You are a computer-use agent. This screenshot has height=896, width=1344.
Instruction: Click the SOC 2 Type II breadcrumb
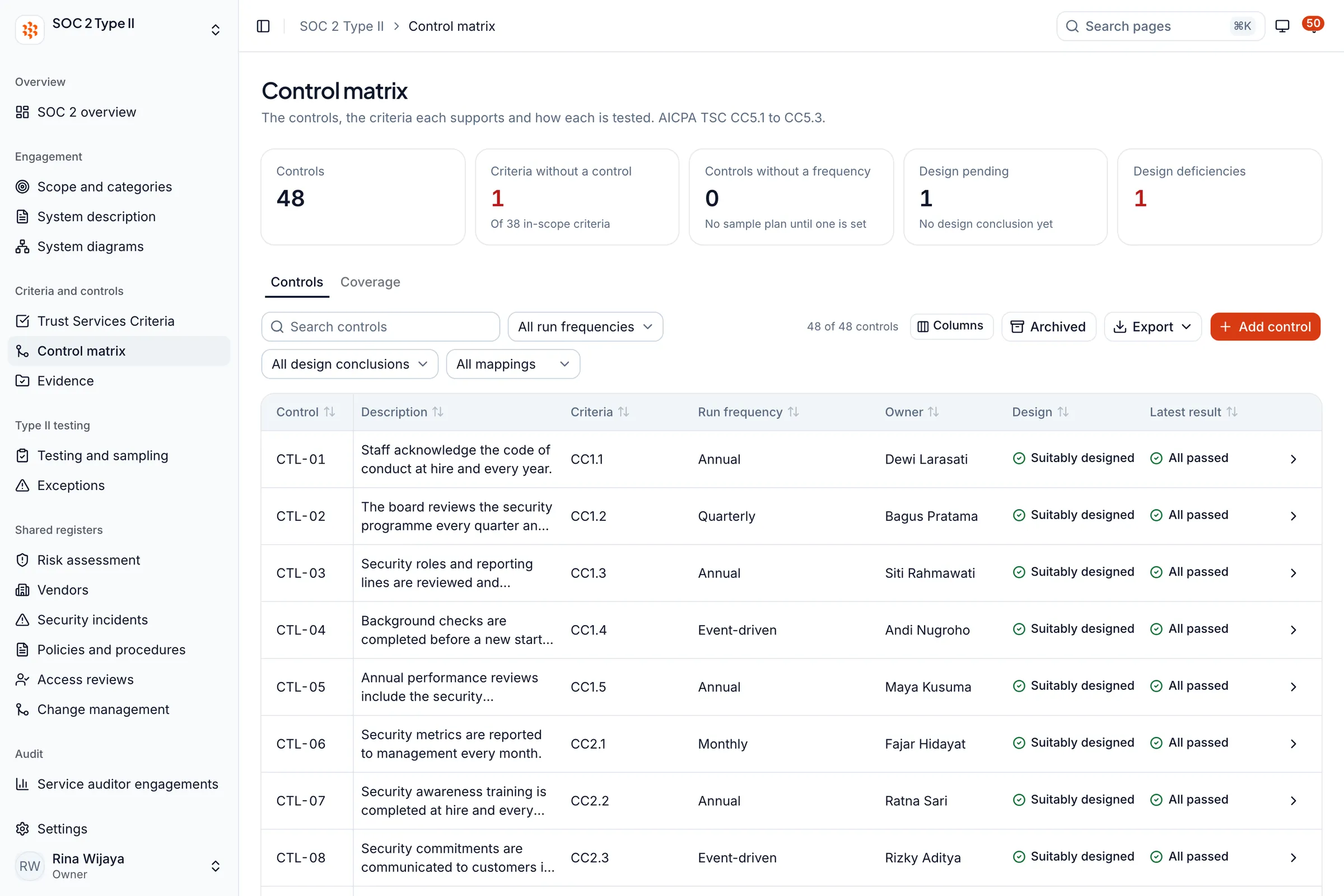342,26
